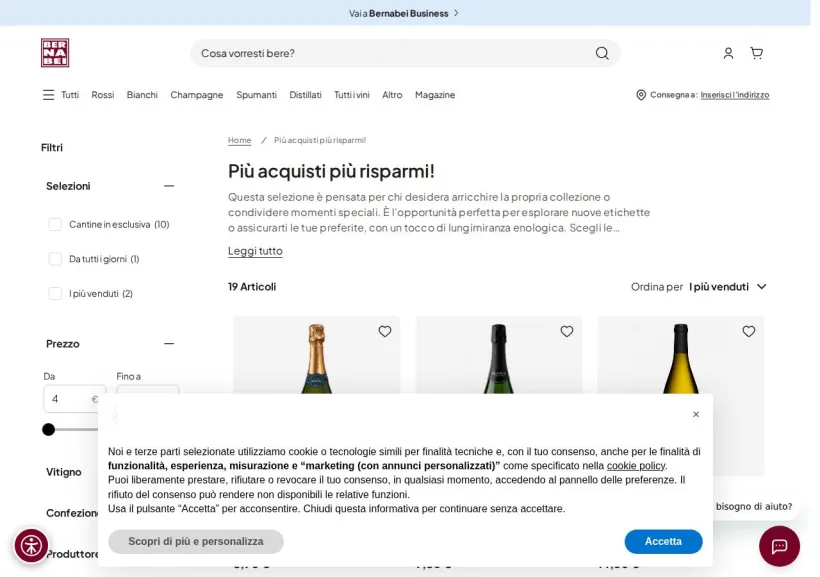Check the Da tutti i giorni filter
The height and width of the screenshot is (577, 820).
tap(55, 259)
